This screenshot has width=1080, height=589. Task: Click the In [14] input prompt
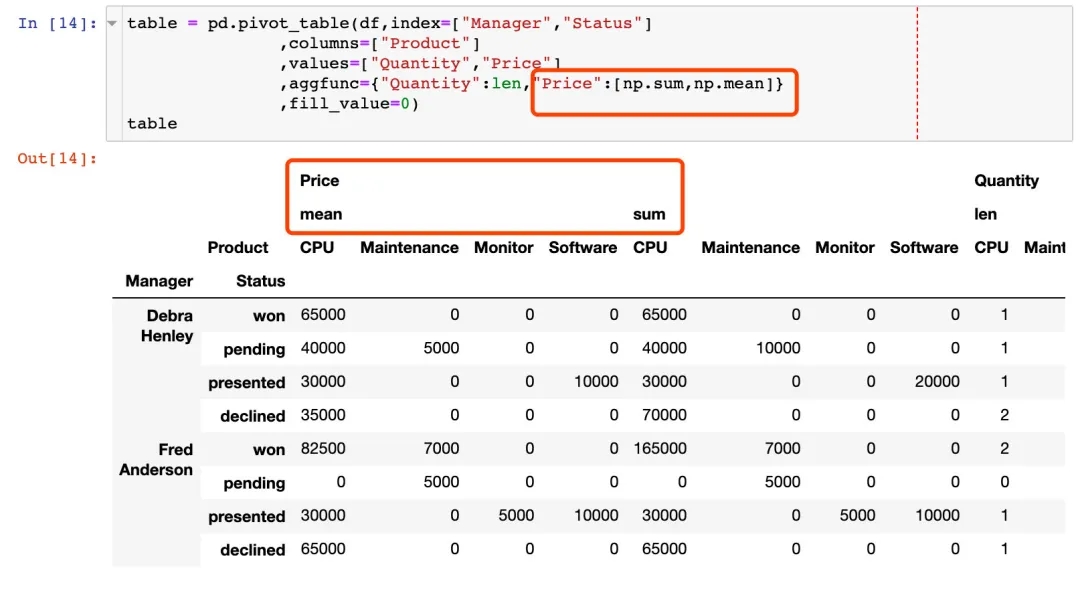tap(56, 23)
